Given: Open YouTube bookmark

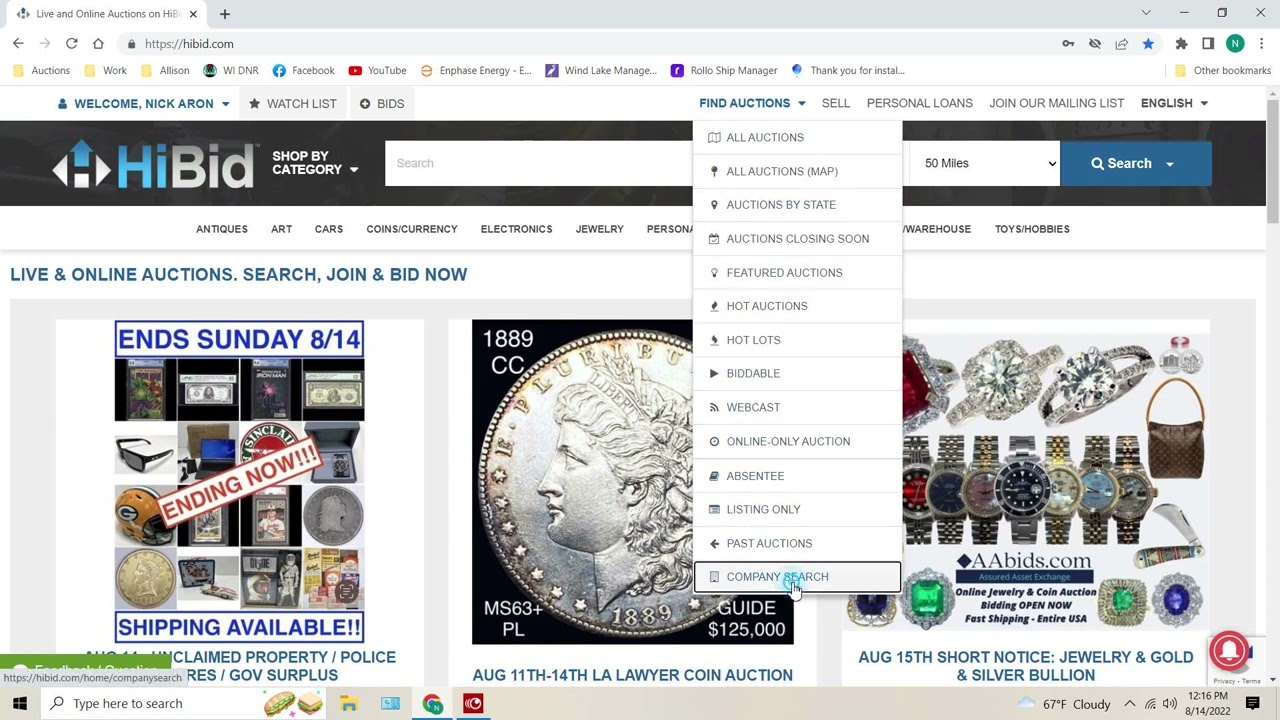Looking at the screenshot, I should tap(377, 71).
